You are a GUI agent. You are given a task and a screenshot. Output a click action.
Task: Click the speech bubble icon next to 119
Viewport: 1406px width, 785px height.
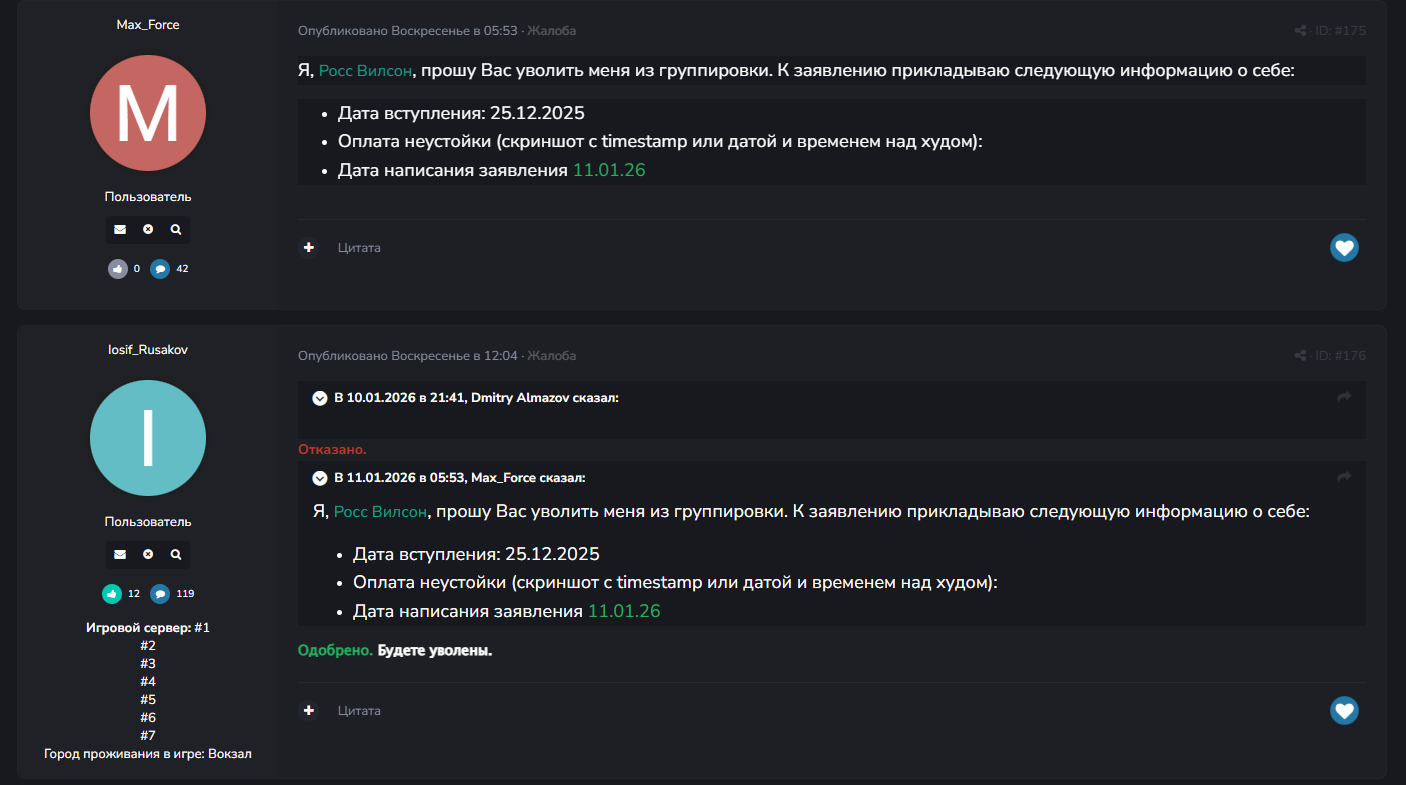(x=160, y=594)
